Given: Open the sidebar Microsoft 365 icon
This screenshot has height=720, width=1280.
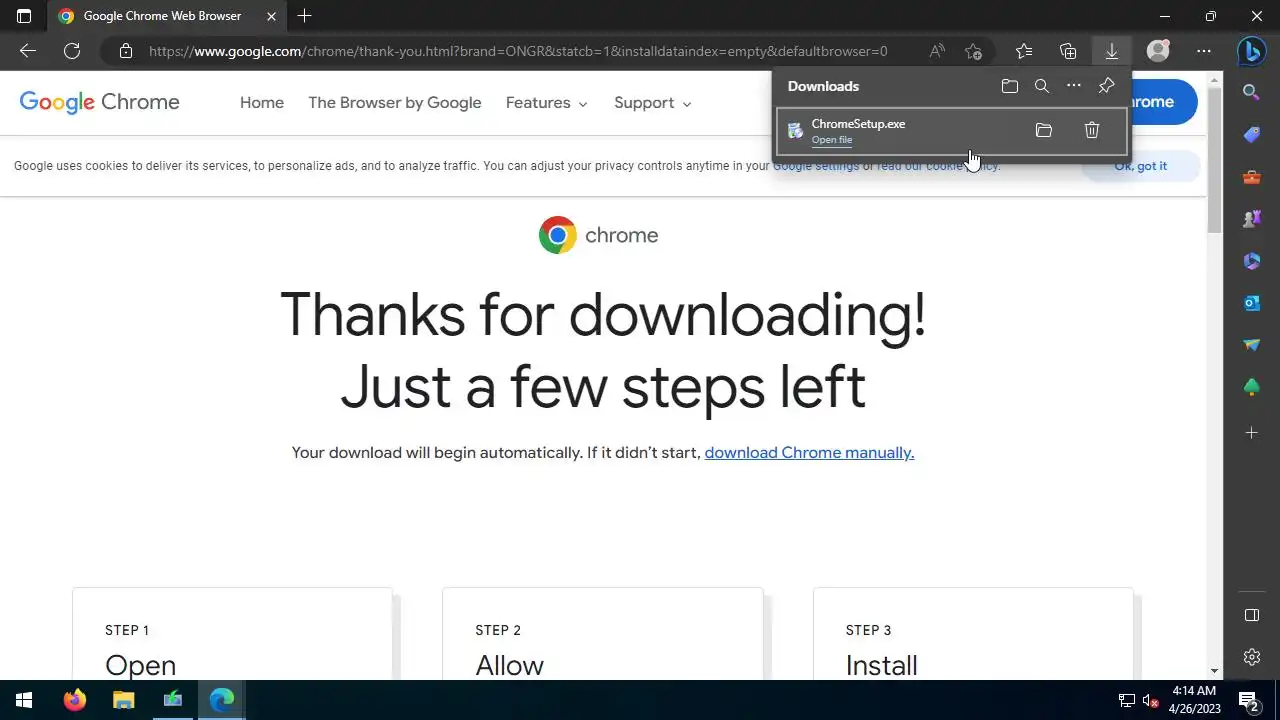Looking at the screenshot, I should pyautogui.click(x=1251, y=261).
